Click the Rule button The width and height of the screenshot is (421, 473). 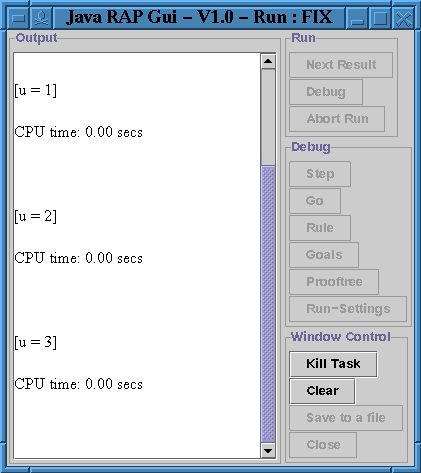(320, 228)
